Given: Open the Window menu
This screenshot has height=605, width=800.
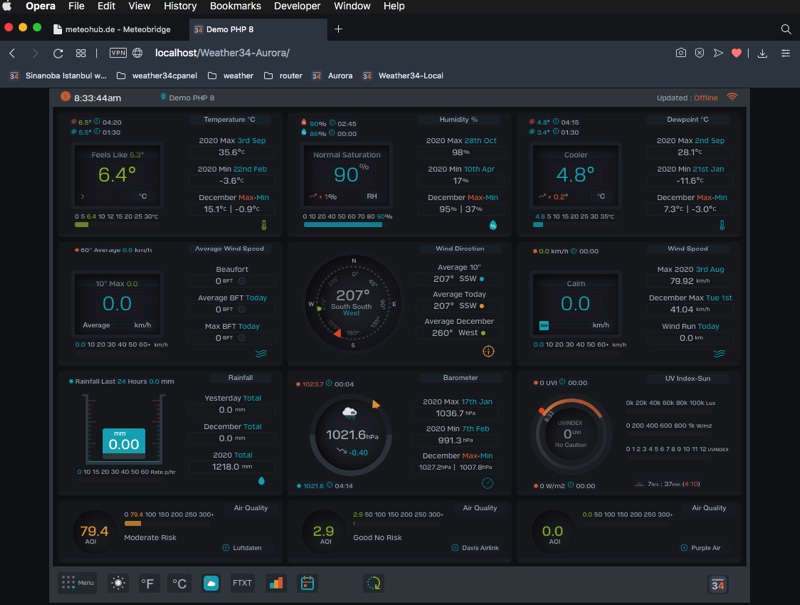Looking at the screenshot, I should tap(352, 6).
